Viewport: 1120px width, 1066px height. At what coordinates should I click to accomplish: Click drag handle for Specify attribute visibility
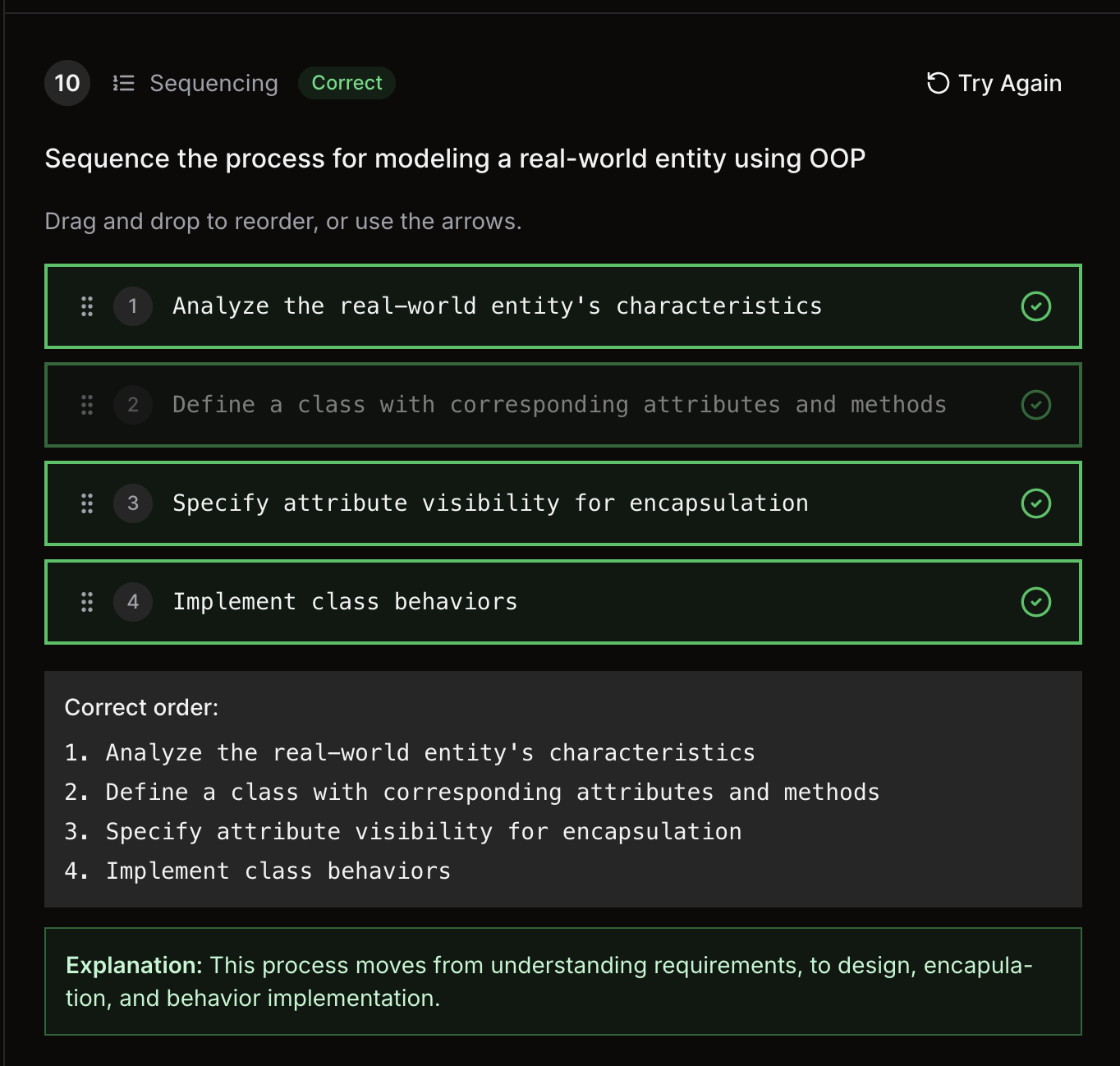pyautogui.click(x=87, y=503)
